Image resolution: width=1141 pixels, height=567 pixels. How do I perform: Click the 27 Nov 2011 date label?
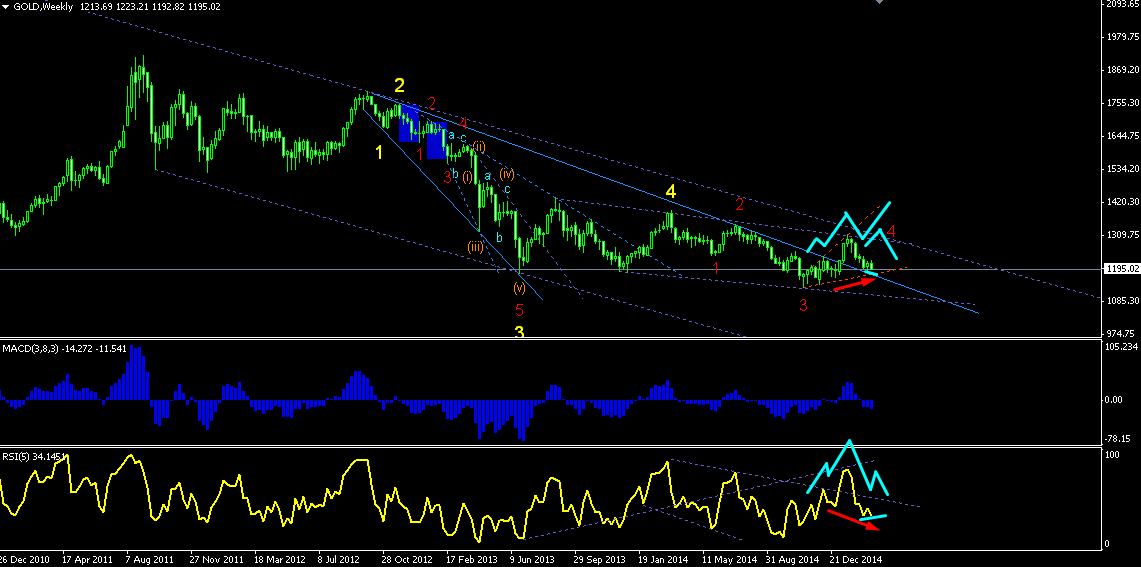[215, 560]
